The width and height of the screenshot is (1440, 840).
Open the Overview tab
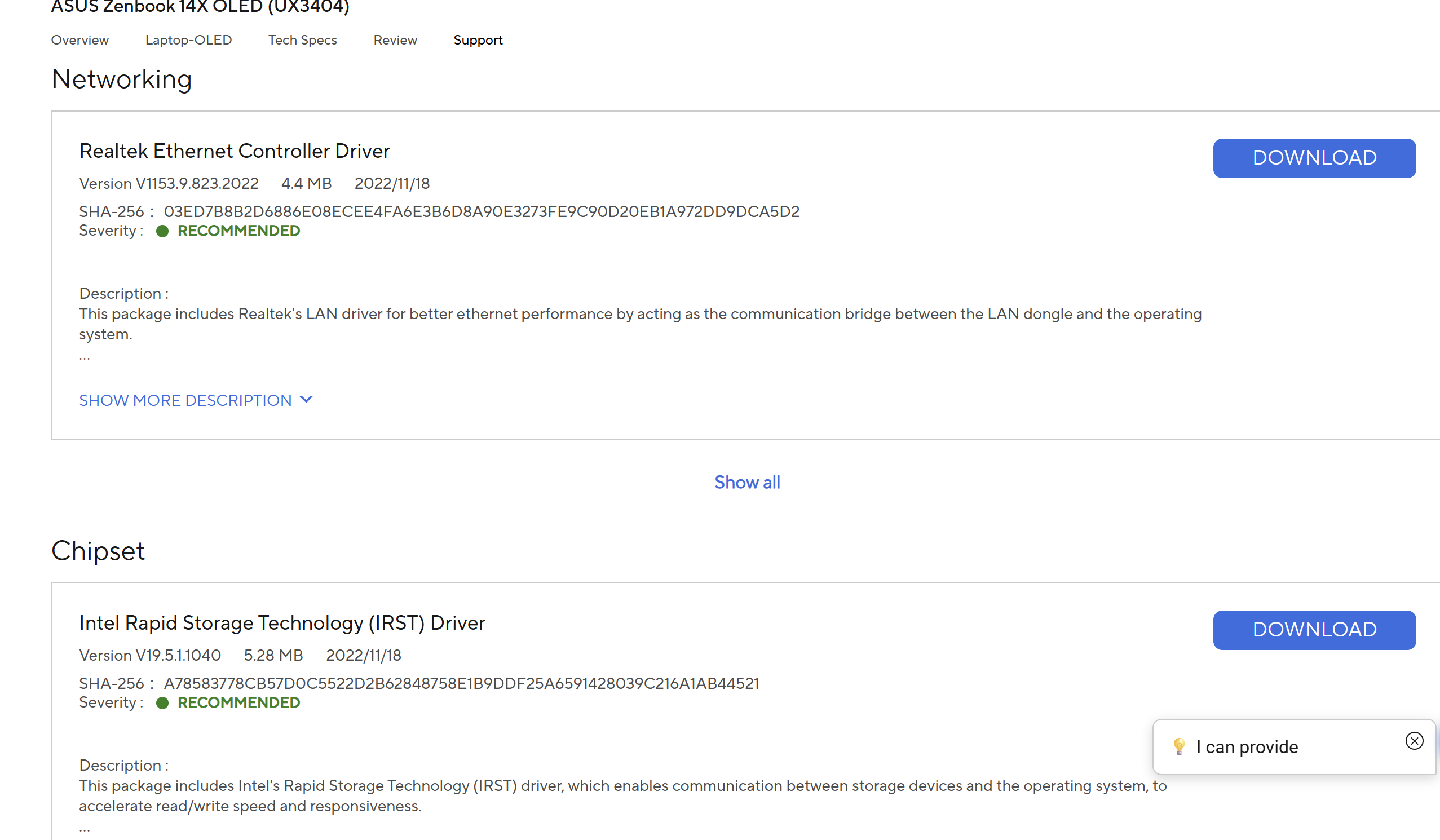click(80, 40)
